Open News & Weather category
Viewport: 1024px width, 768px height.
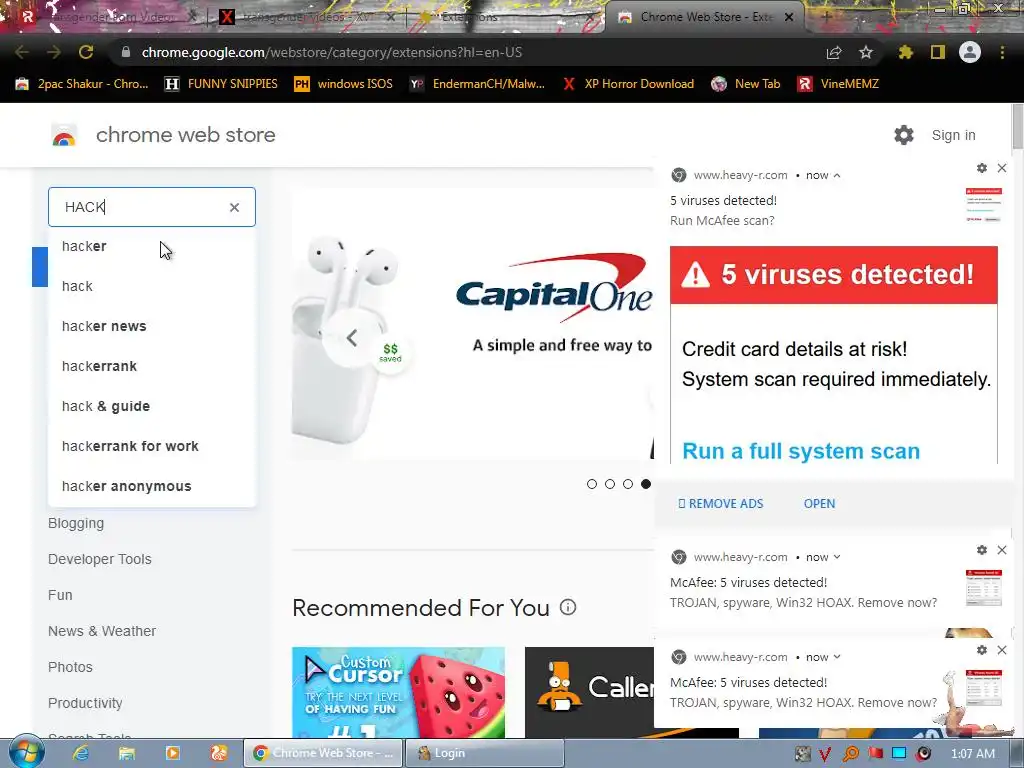102,631
